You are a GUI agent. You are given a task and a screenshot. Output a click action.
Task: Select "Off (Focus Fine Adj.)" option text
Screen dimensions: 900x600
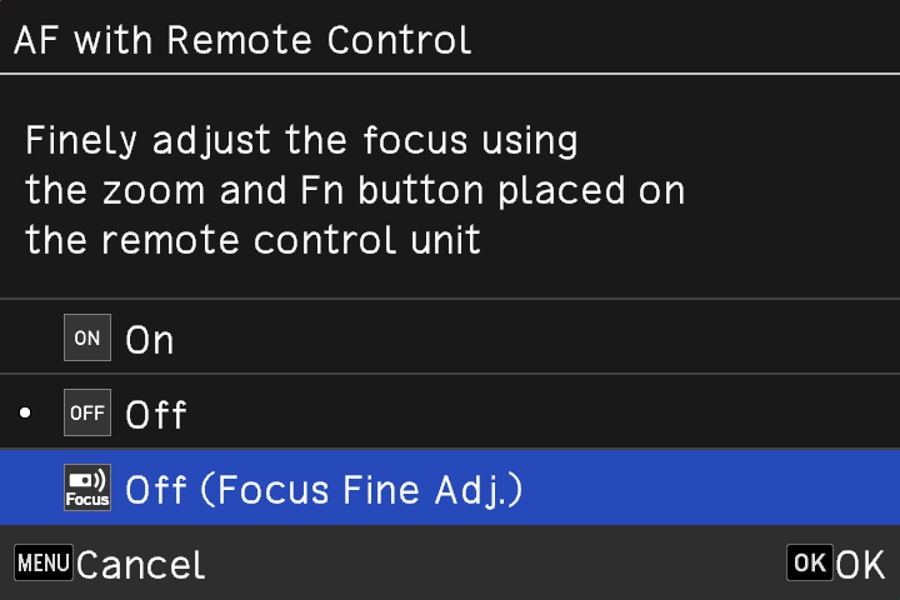(x=324, y=490)
